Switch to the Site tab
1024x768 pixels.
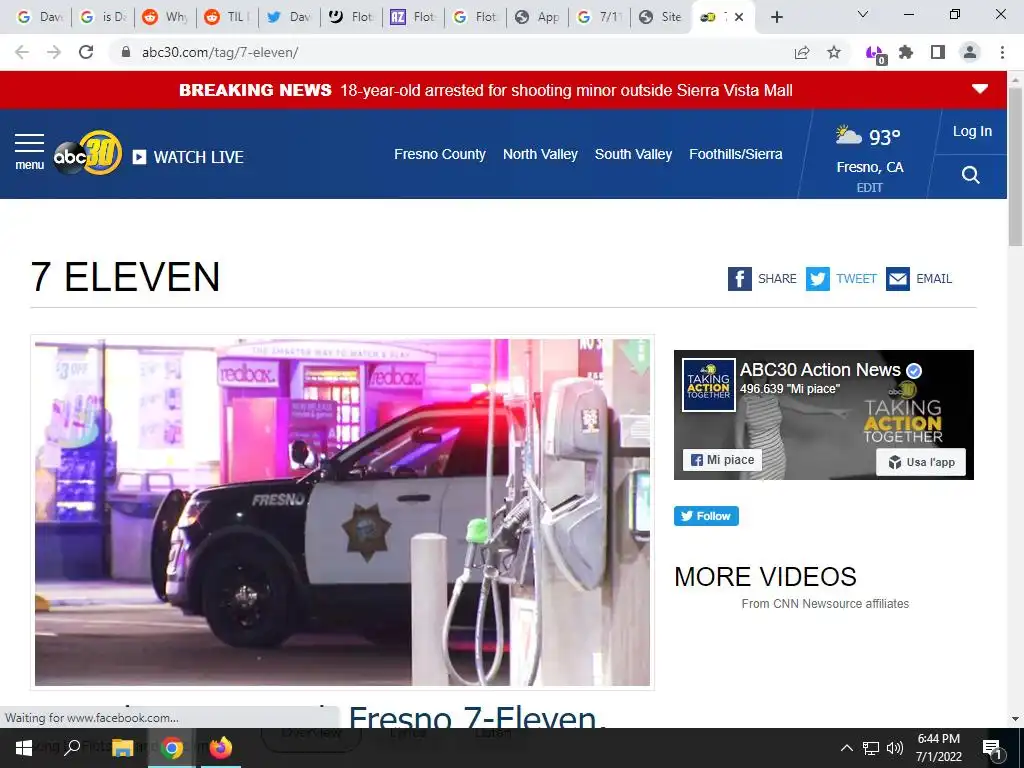[x=661, y=17]
